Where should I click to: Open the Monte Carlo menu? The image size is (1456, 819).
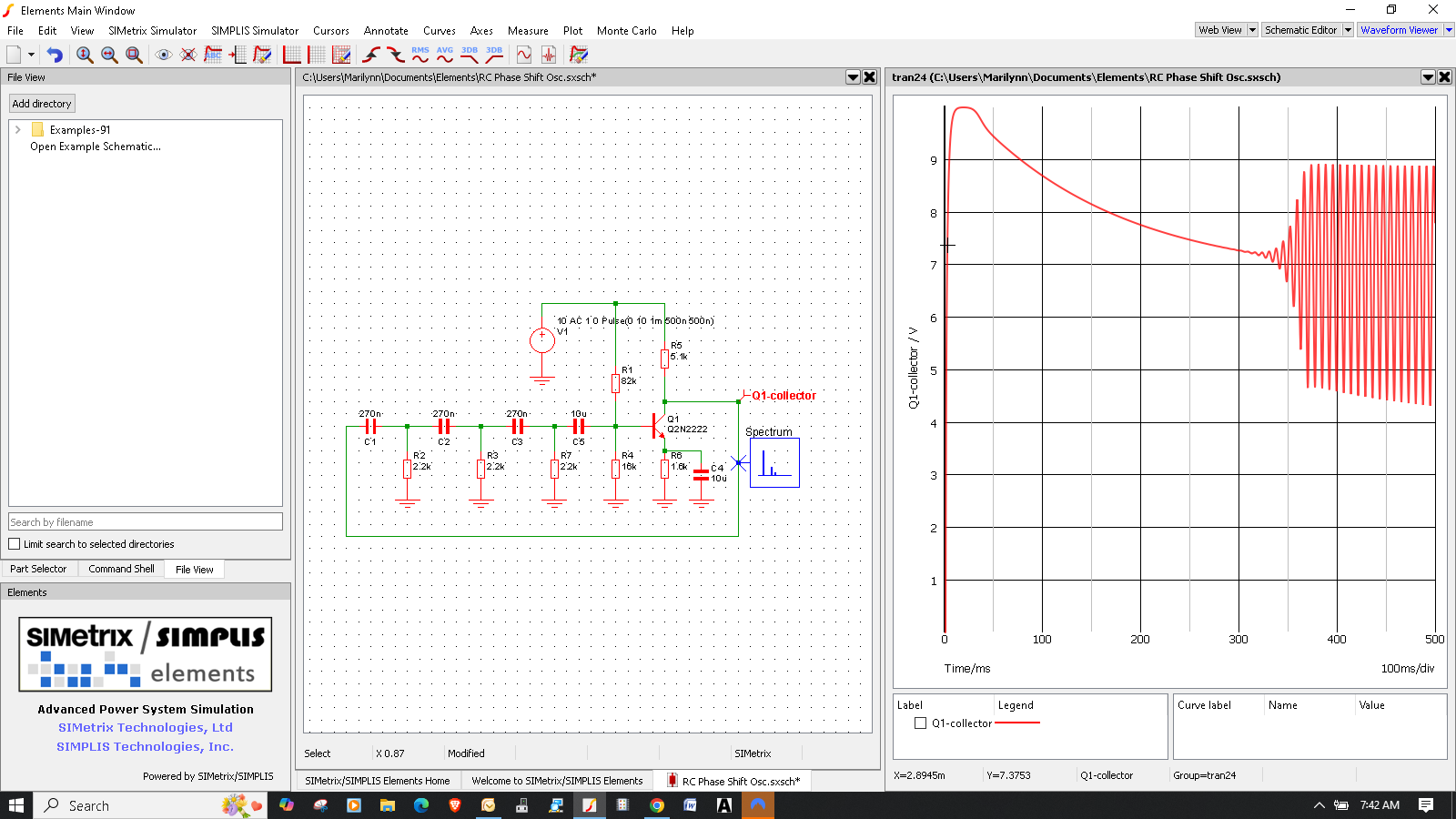pos(627,31)
